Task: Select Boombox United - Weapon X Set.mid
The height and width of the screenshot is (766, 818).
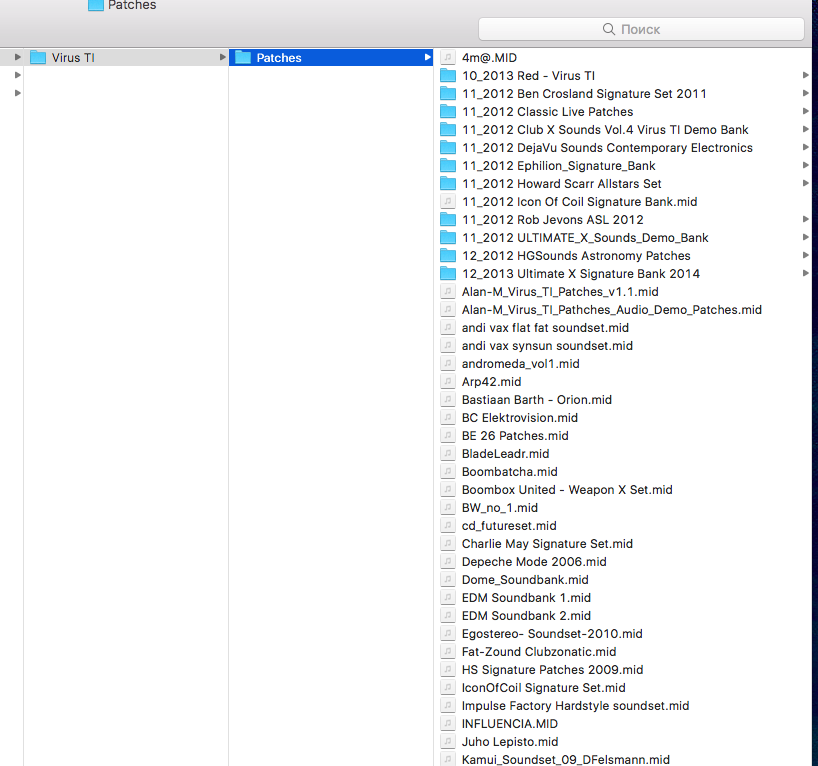Action: pyautogui.click(x=567, y=489)
